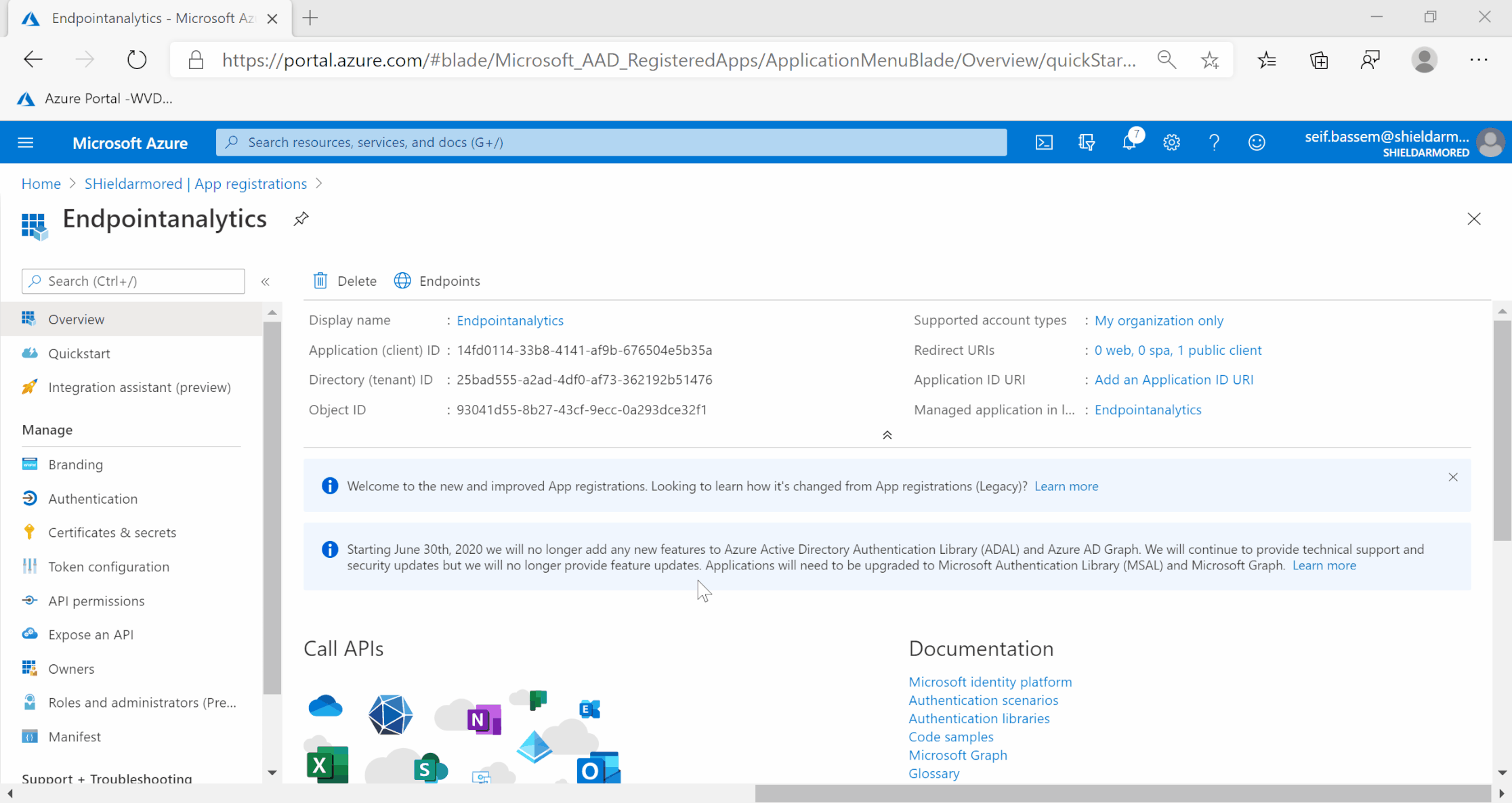Click the Azure portal search box
The image size is (1512, 803).
[611, 142]
